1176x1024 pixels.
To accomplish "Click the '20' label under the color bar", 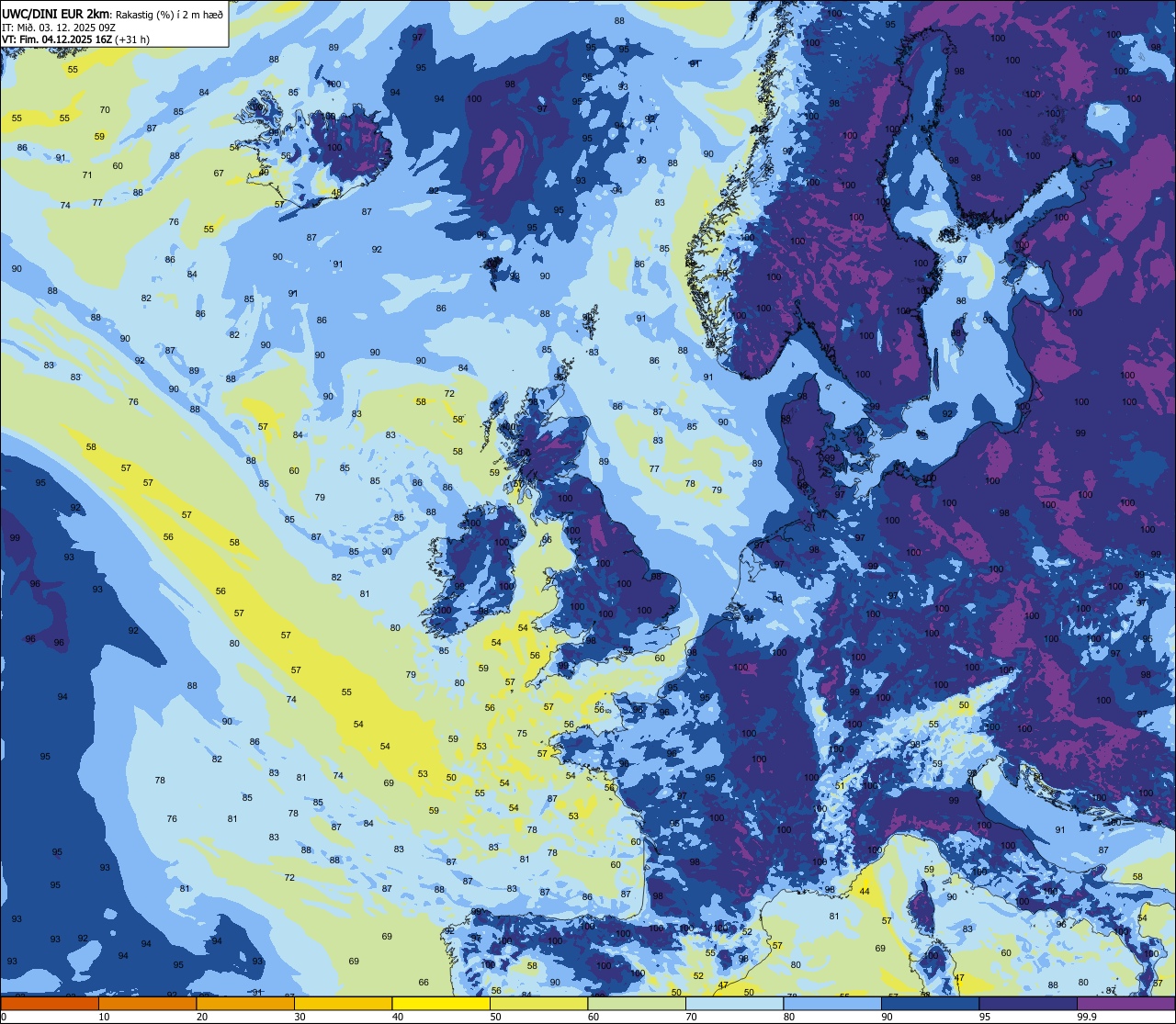I will tap(202, 1017).
